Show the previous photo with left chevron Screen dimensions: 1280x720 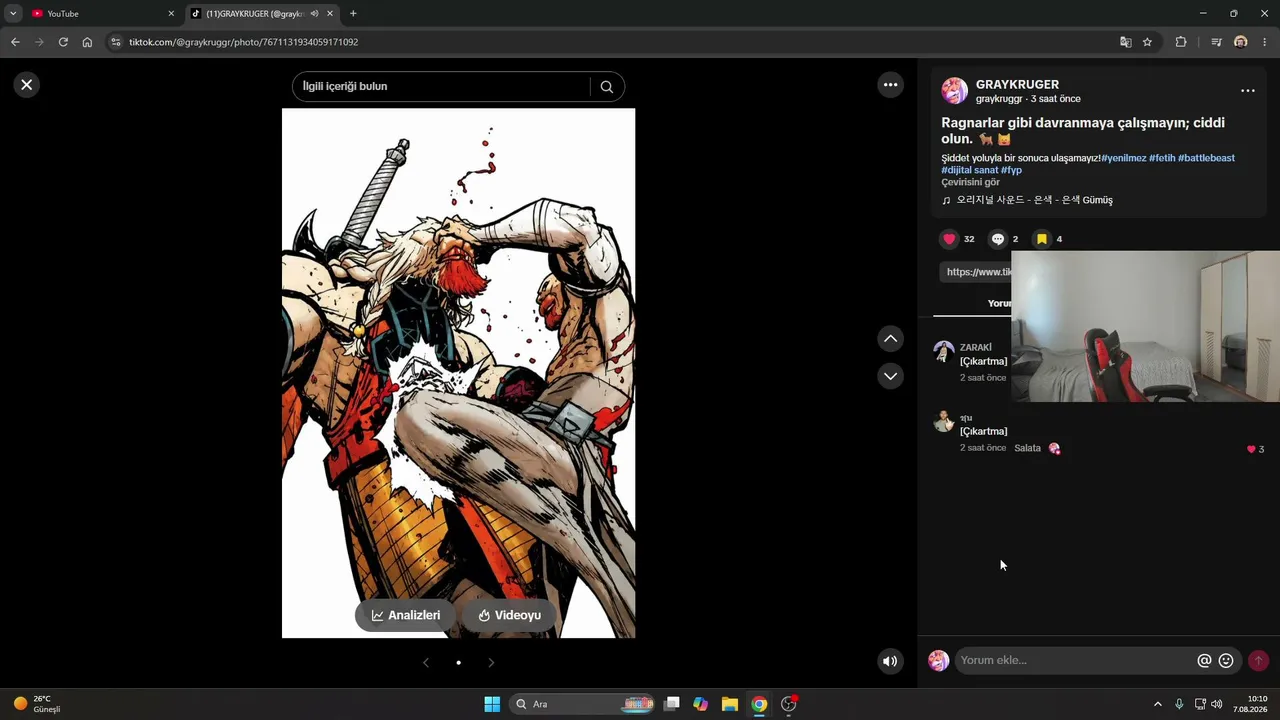click(x=426, y=663)
